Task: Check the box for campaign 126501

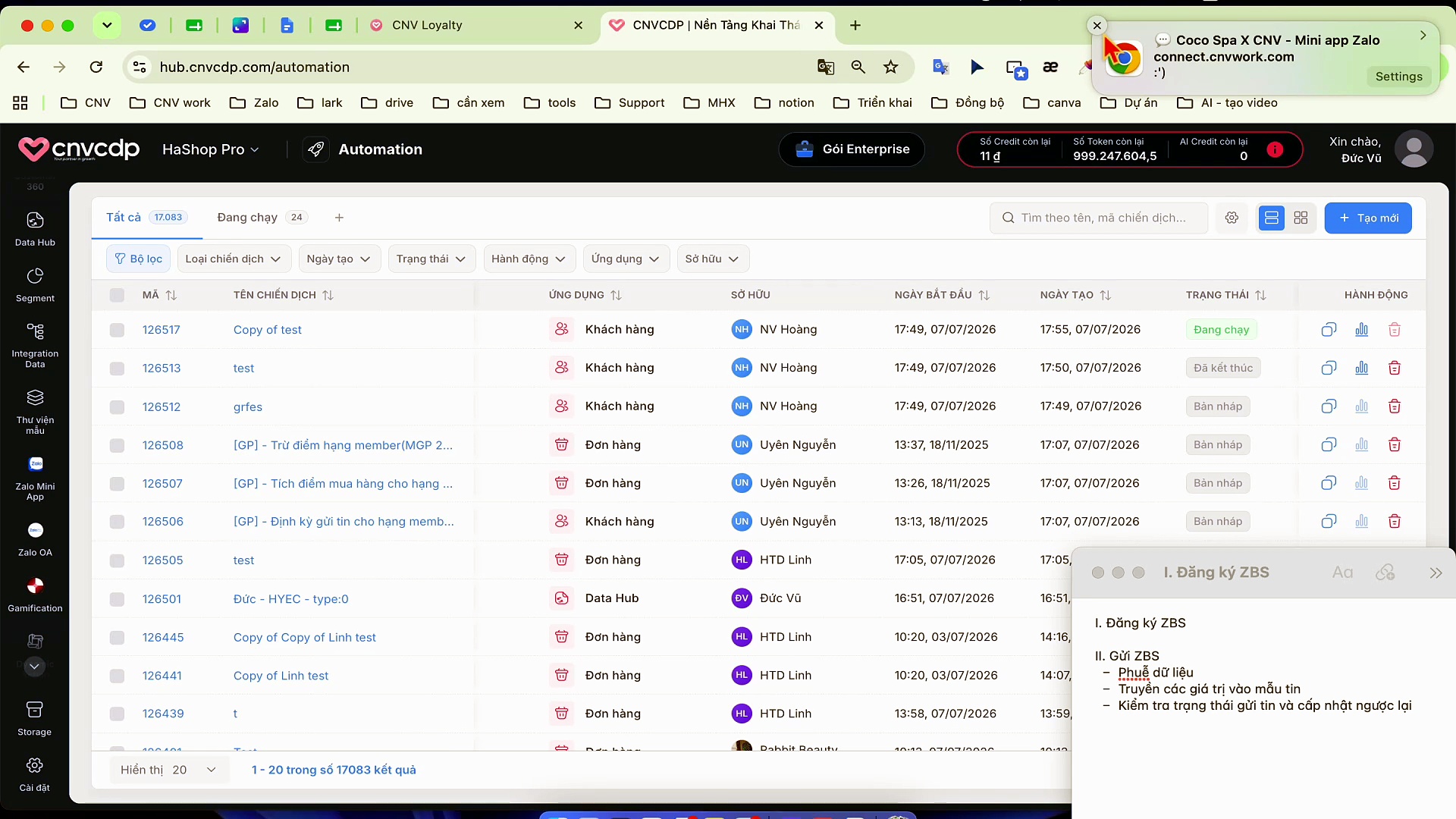Action: point(117,599)
